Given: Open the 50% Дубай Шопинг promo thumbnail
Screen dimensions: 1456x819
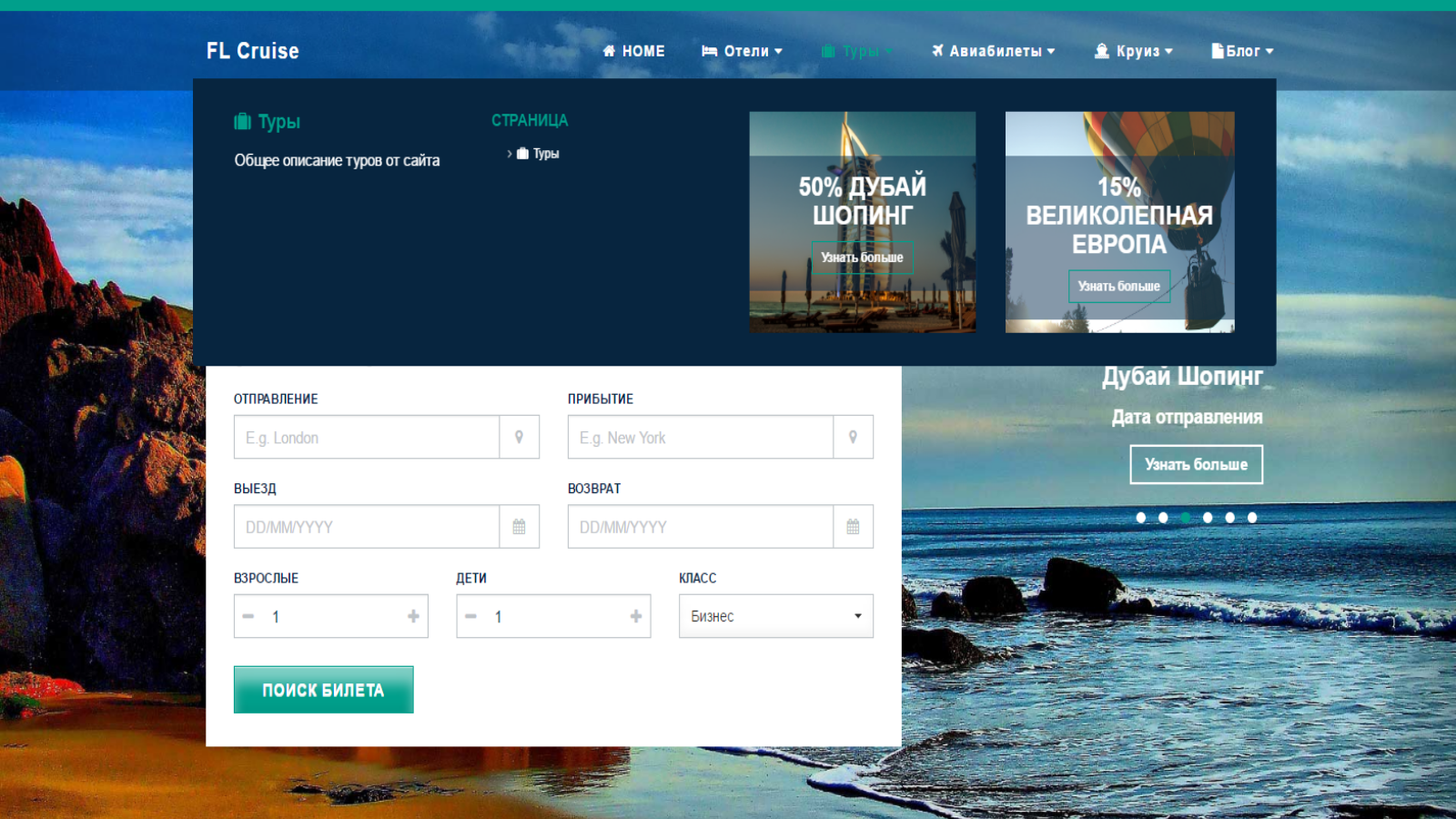Looking at the screenshot, I should tap(862, 222).
